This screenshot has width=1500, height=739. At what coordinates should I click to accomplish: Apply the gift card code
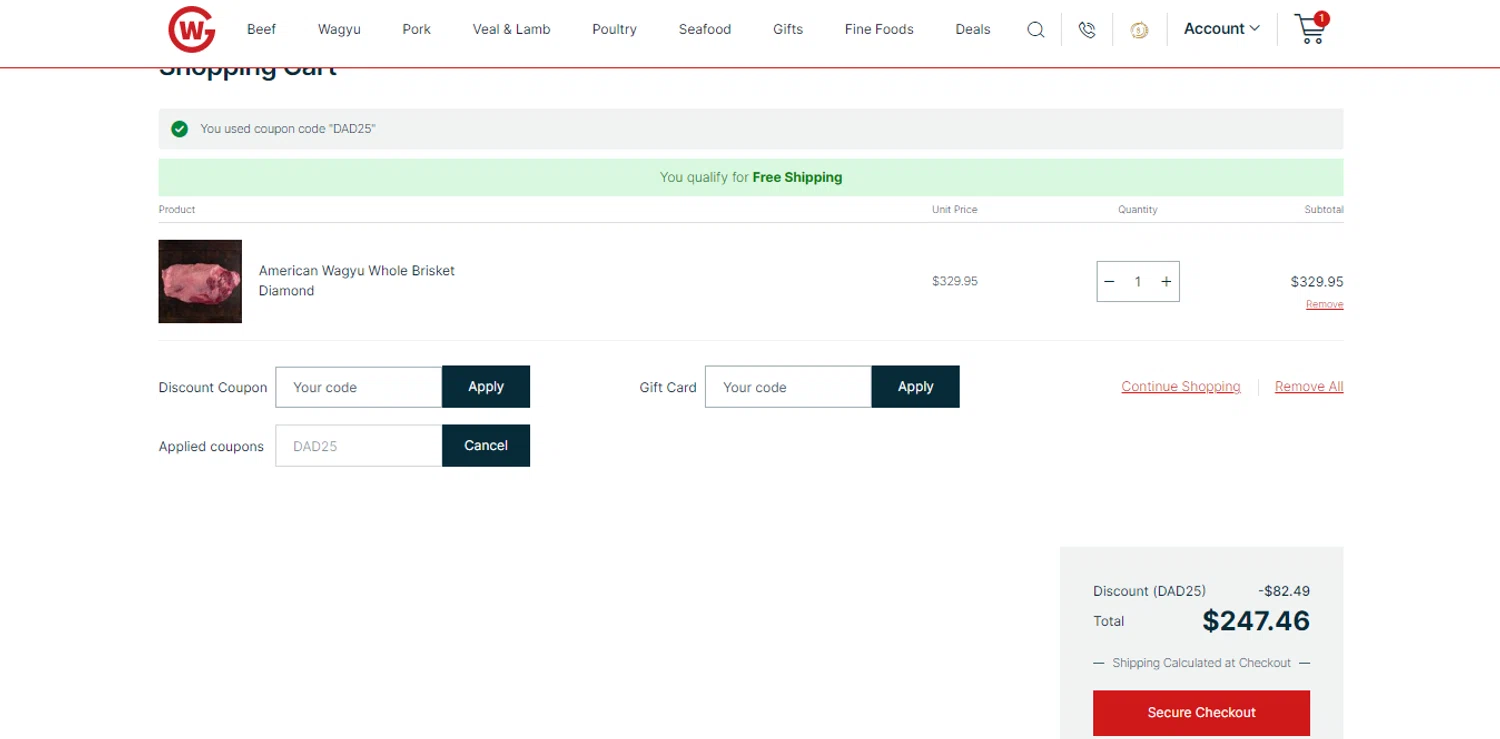915,387
